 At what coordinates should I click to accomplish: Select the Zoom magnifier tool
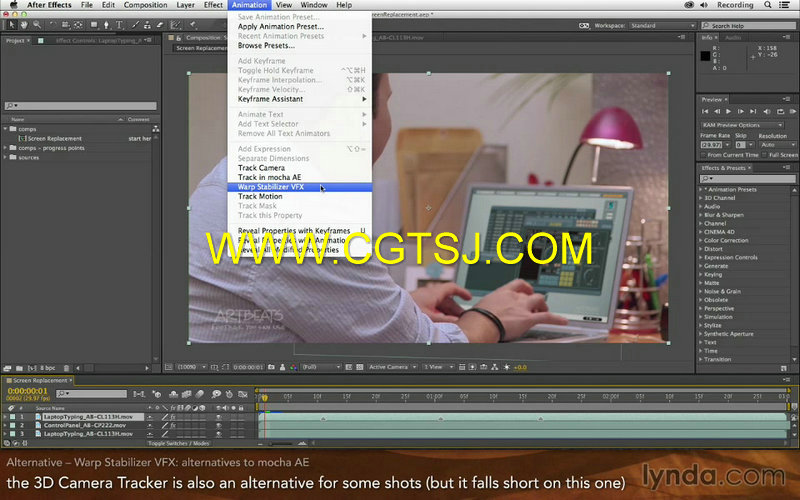click(37, 24)
